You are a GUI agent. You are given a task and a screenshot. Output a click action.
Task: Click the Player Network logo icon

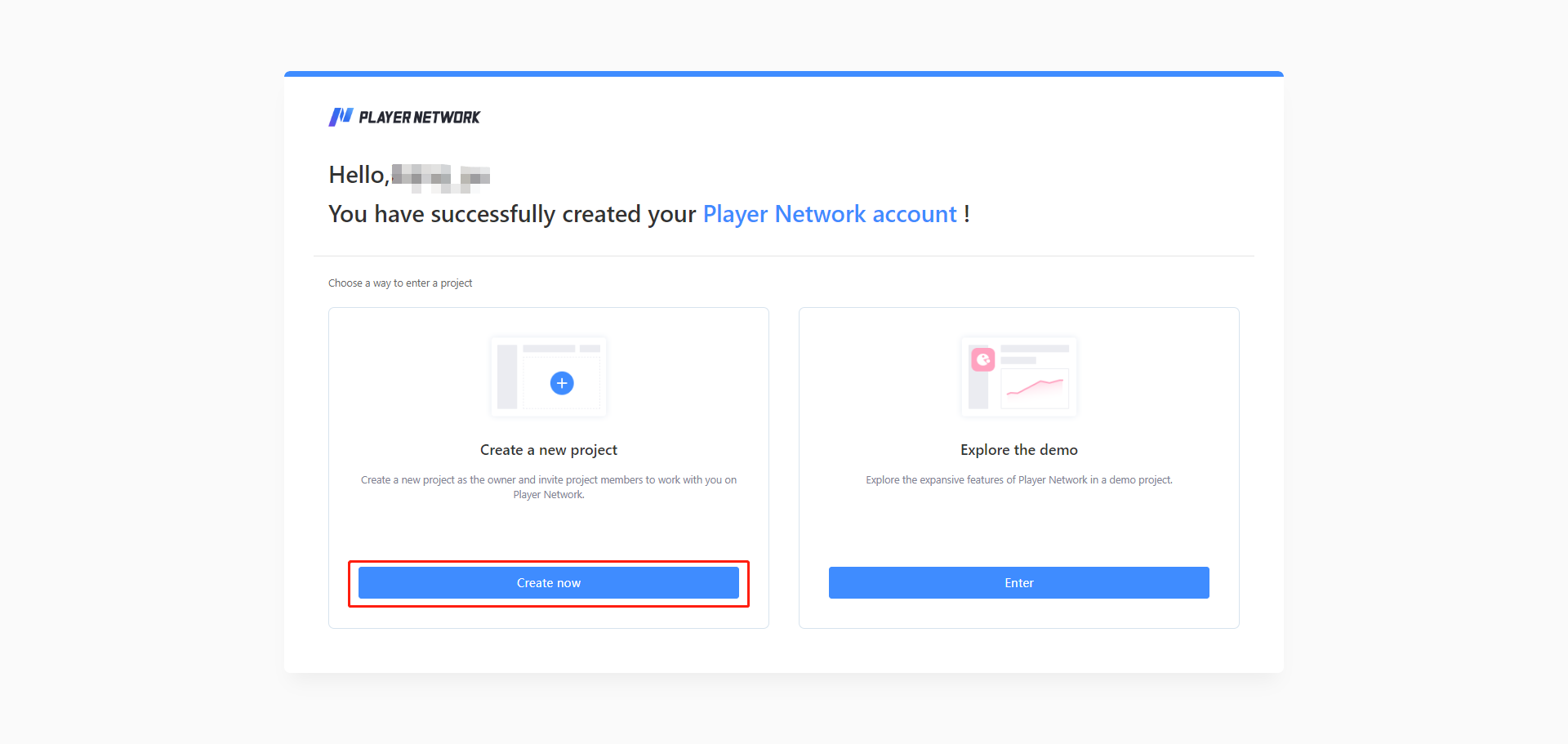click(x=341, y=117)
